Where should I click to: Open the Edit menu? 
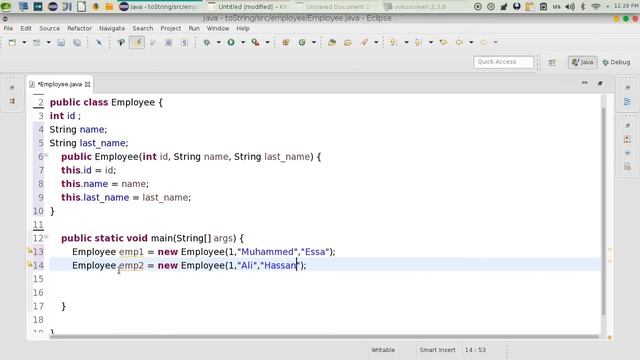coord(26,29)
